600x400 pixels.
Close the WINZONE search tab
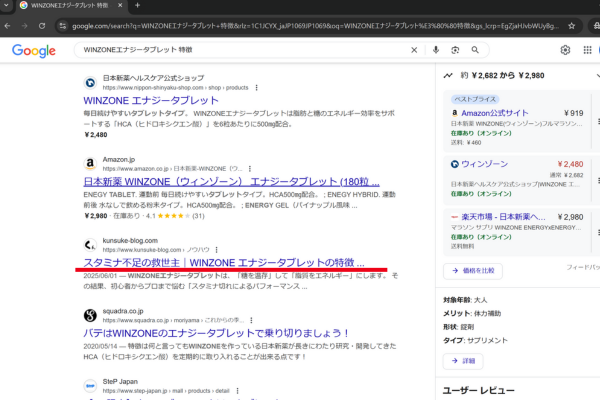(120, 5)
